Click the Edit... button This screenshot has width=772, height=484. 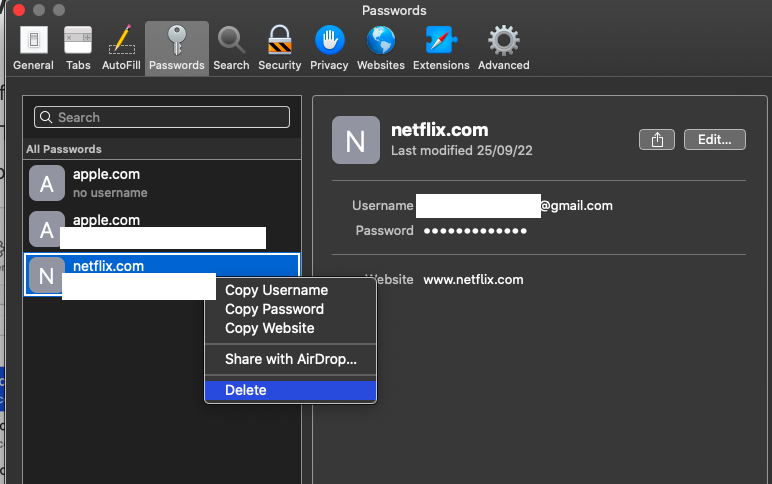[x=714, y=140]
